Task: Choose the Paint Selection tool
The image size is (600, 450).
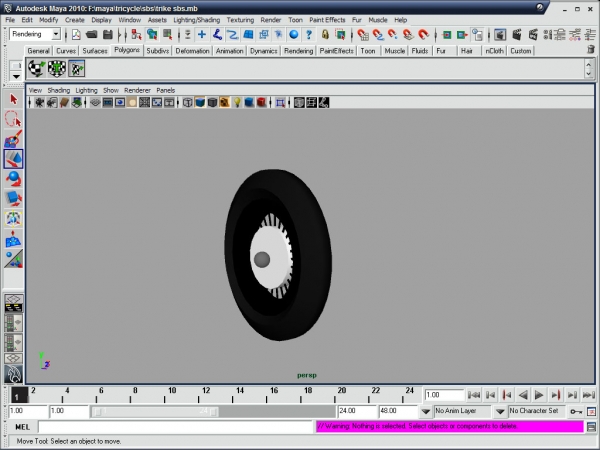Action: tap(13, 139)
